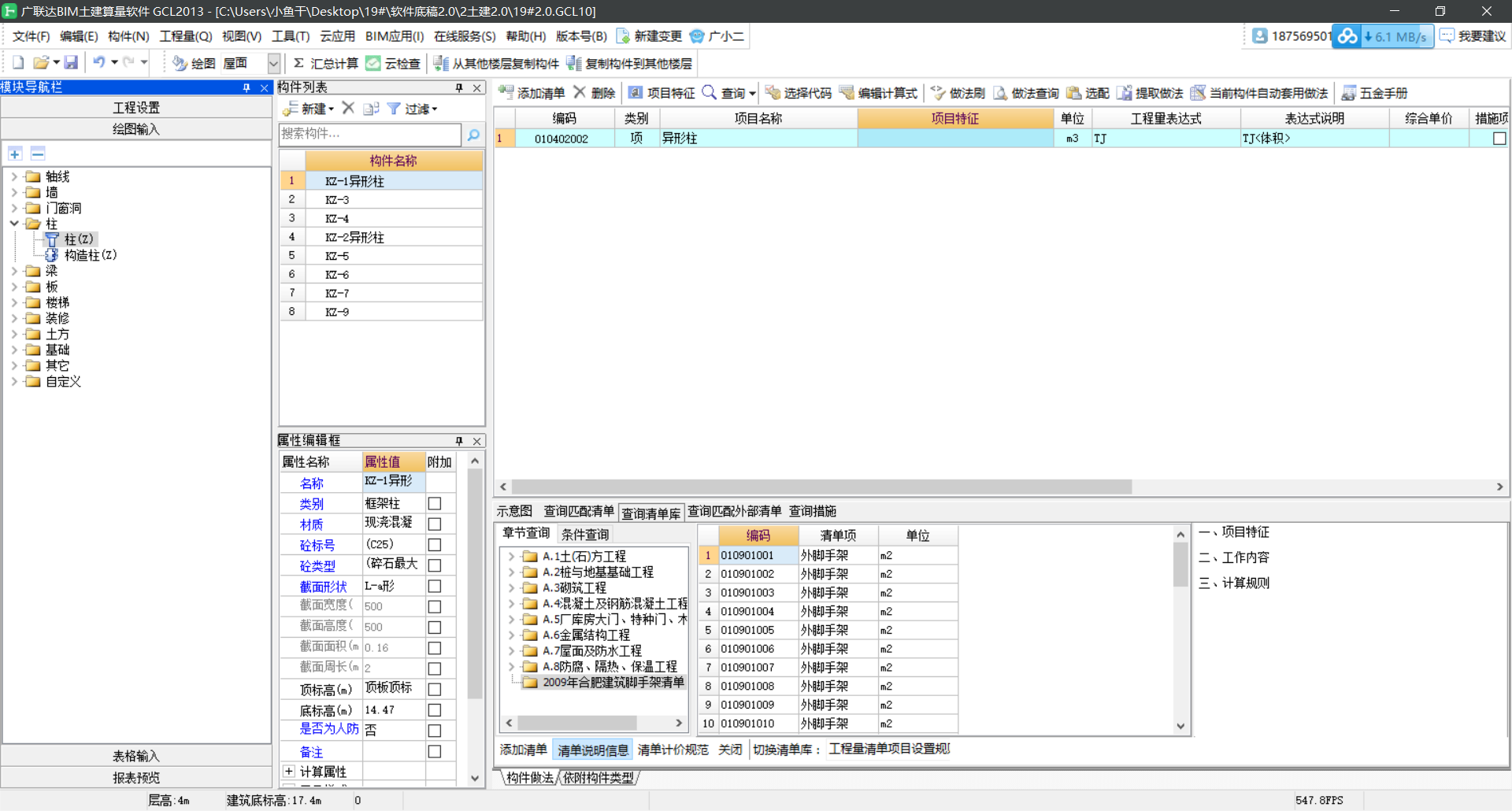Click 复制构件到其他楼层 icon

pos(574,63)
